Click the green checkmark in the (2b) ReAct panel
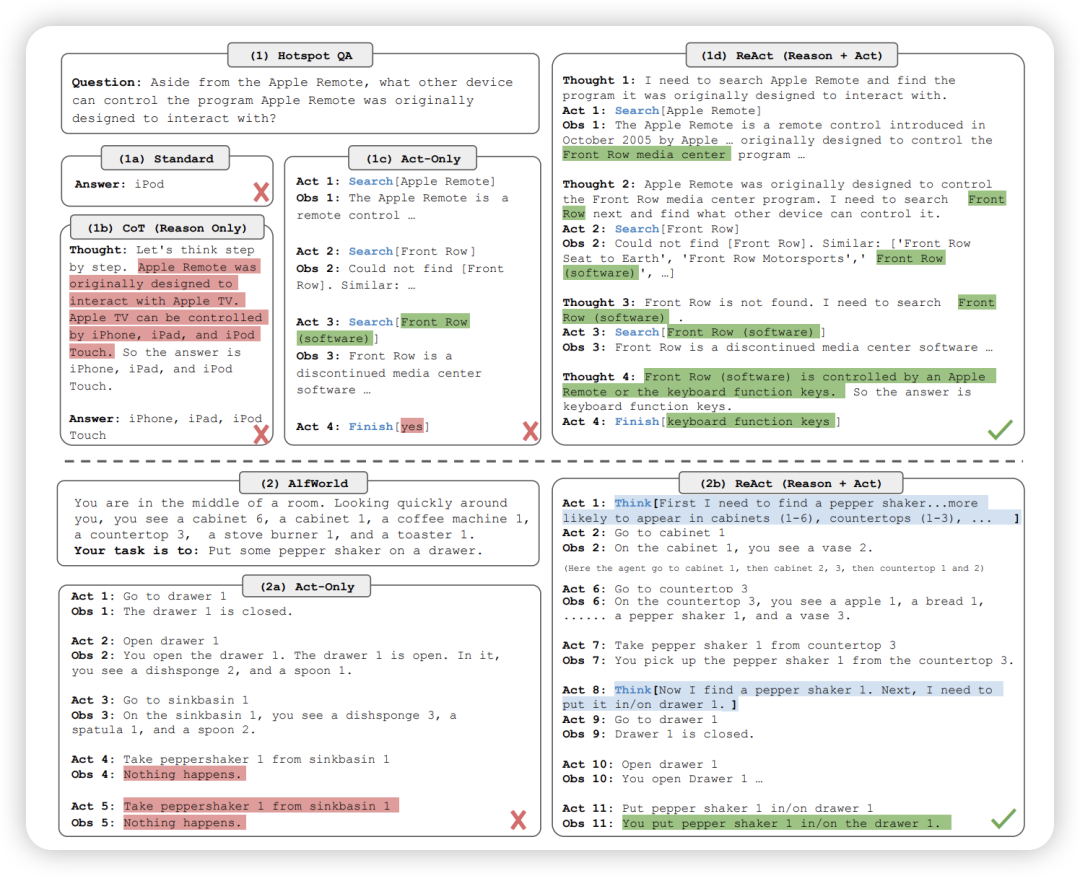This screenshot has height=876, width=1080. [1004, 818]
